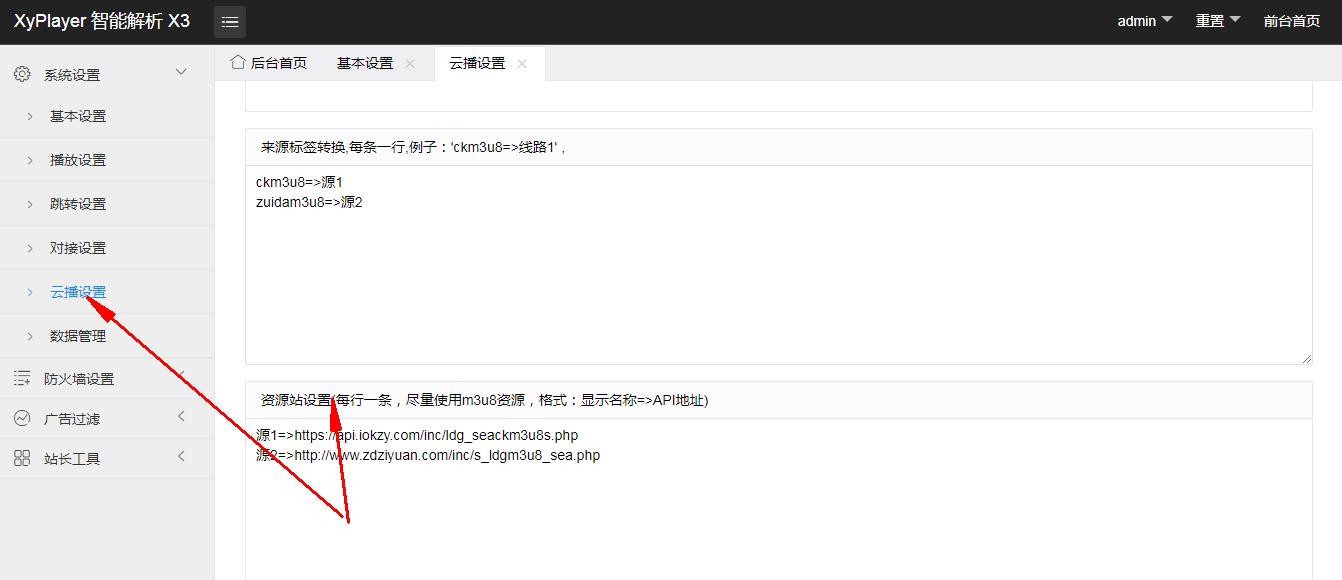1342x580 pixels.
Task: Collapse the 系统设置 menu chevron
Action: point(181,72)
